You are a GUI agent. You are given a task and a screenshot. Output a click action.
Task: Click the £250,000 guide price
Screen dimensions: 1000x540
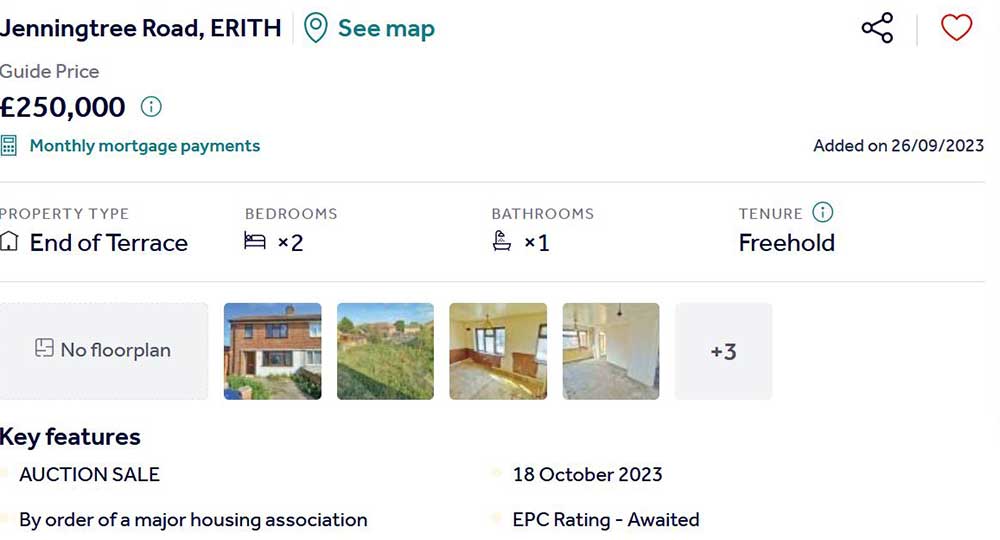coord(63,107)
